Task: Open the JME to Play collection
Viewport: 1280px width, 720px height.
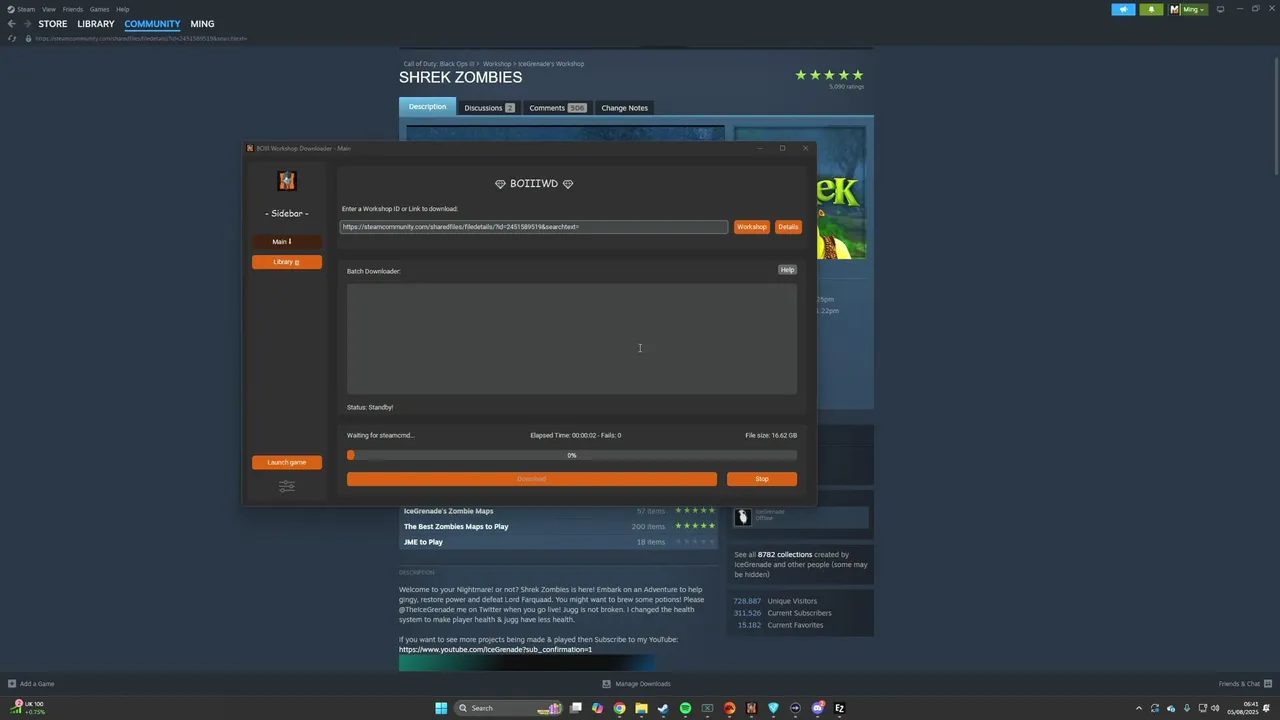Action: pos(423,542)
